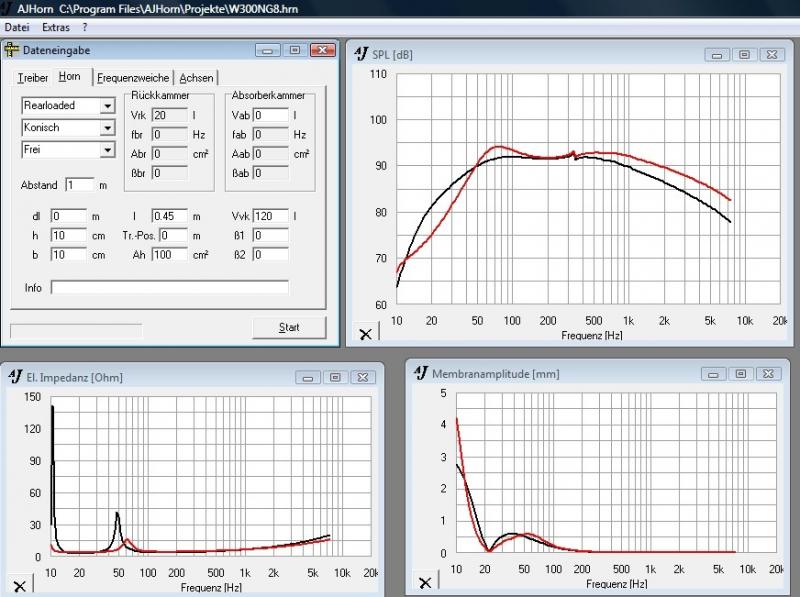
Task: Click the fab field in Absorberkammer
Action: click(x=270, y=135)
